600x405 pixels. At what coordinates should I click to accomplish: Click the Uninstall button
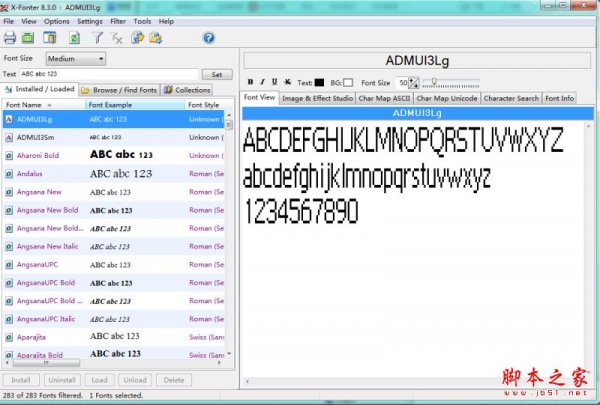click(62, 380)
